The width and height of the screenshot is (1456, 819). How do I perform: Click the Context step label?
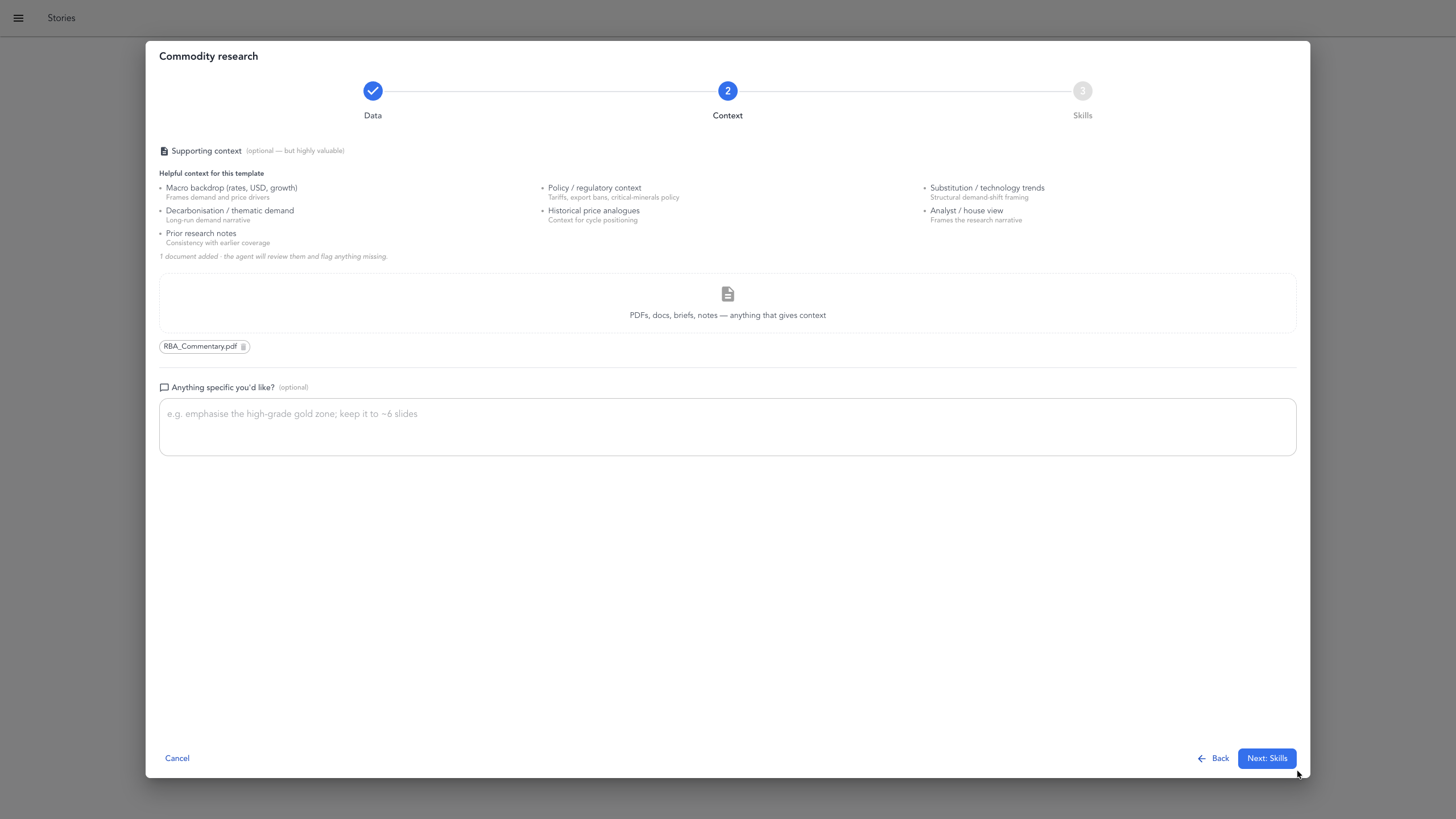[x=728, y=115]
